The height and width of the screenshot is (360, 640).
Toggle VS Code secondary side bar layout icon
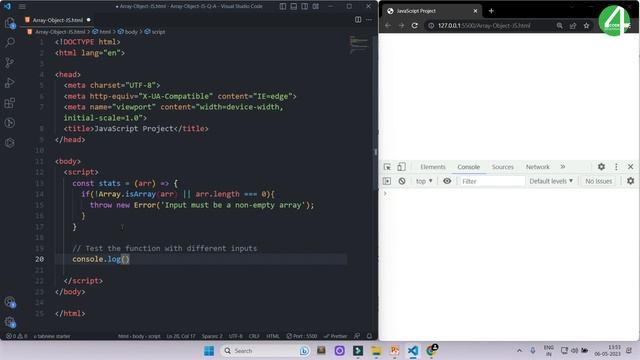[x=305, y=6]
